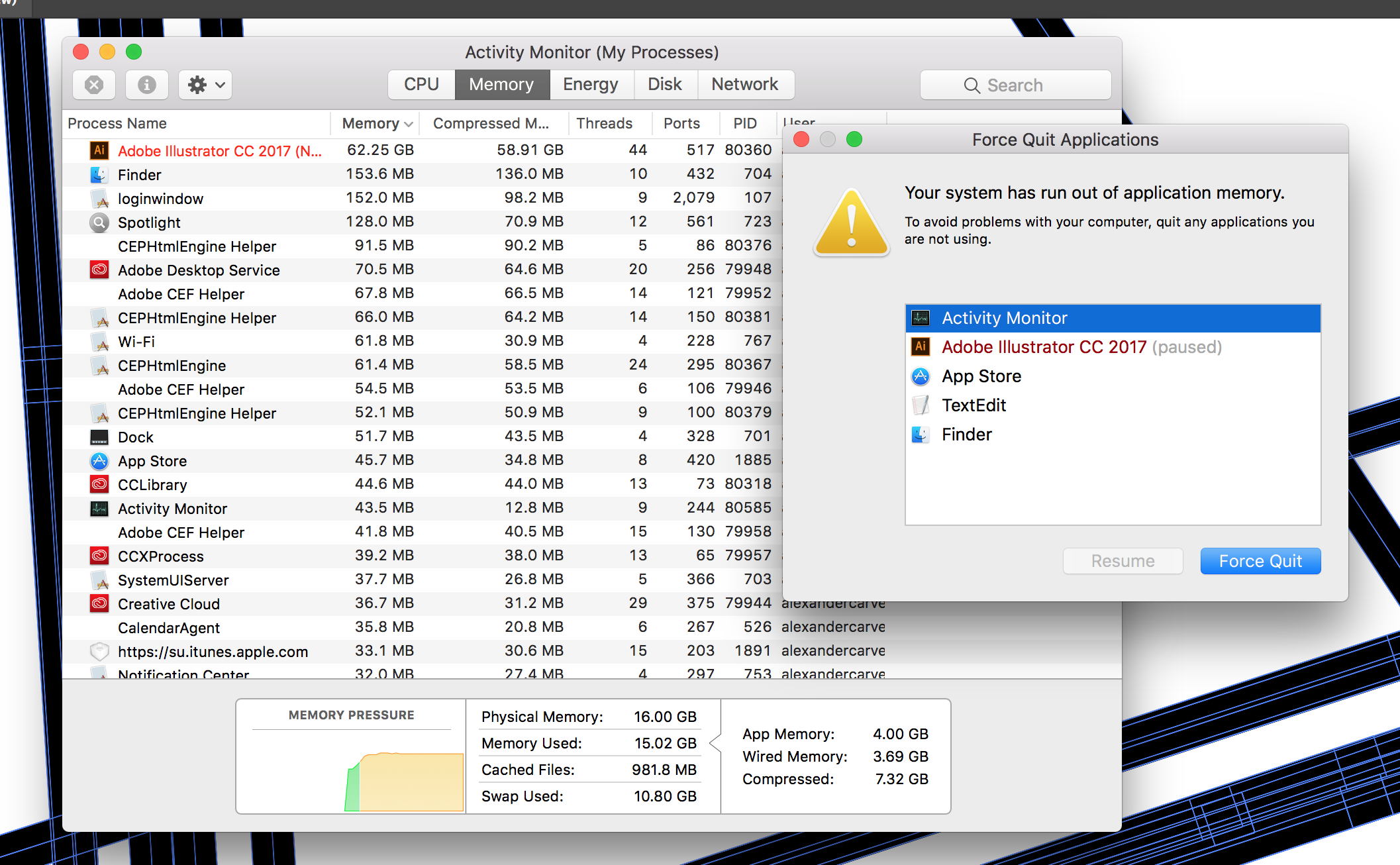Screen dimensions: 1400x865
Task: Click the Swap Used 10.80 GB value
Action: 666,796
